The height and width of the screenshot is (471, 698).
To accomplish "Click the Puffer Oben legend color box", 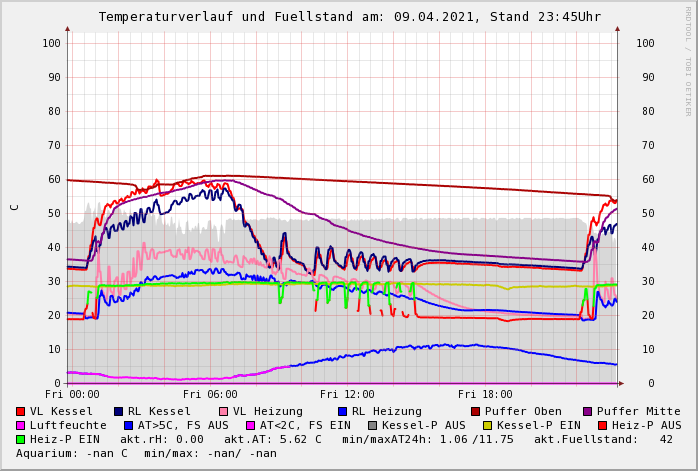I will [x=475, y=411].
